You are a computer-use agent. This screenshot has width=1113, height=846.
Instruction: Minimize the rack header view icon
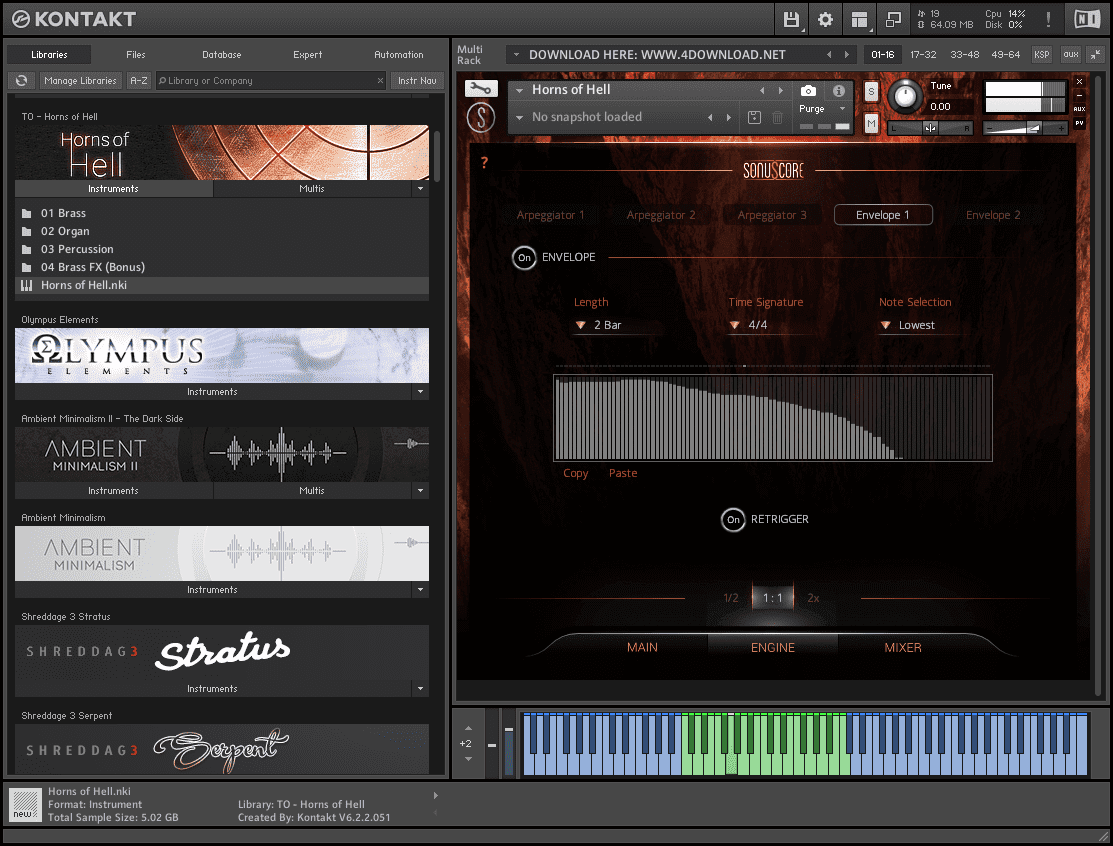(x=1095, y=55)
